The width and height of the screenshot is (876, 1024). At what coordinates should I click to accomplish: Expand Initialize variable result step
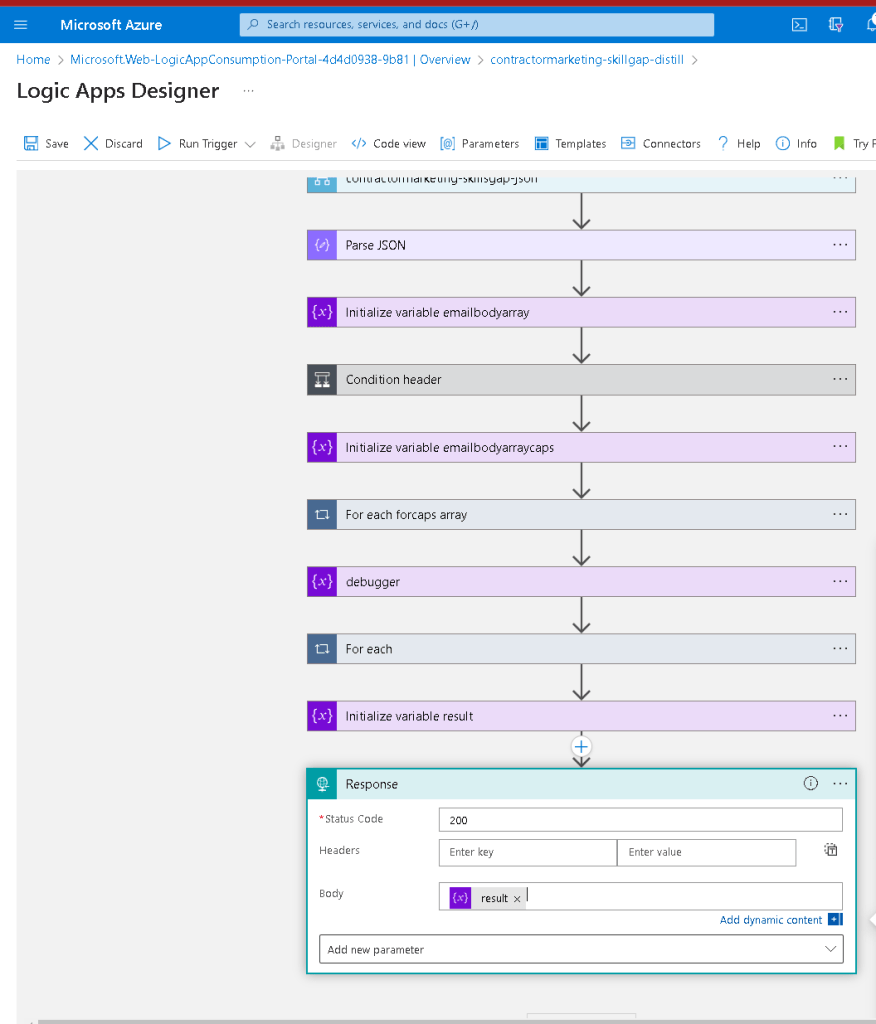(581, 716)
